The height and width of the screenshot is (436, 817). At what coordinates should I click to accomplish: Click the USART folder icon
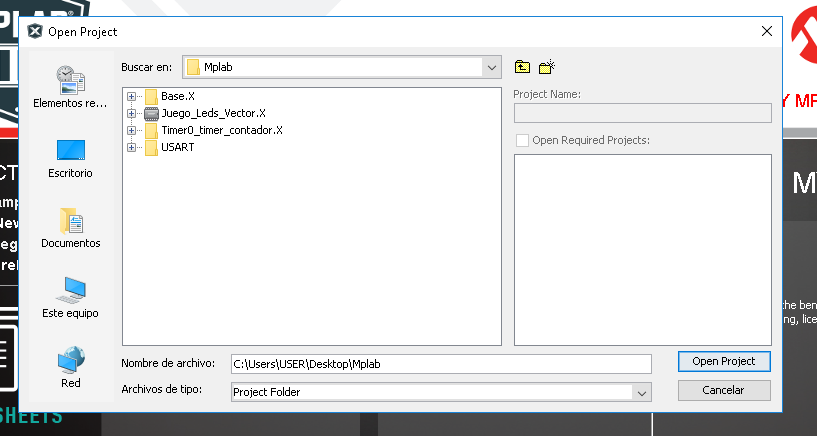point(151,147)
